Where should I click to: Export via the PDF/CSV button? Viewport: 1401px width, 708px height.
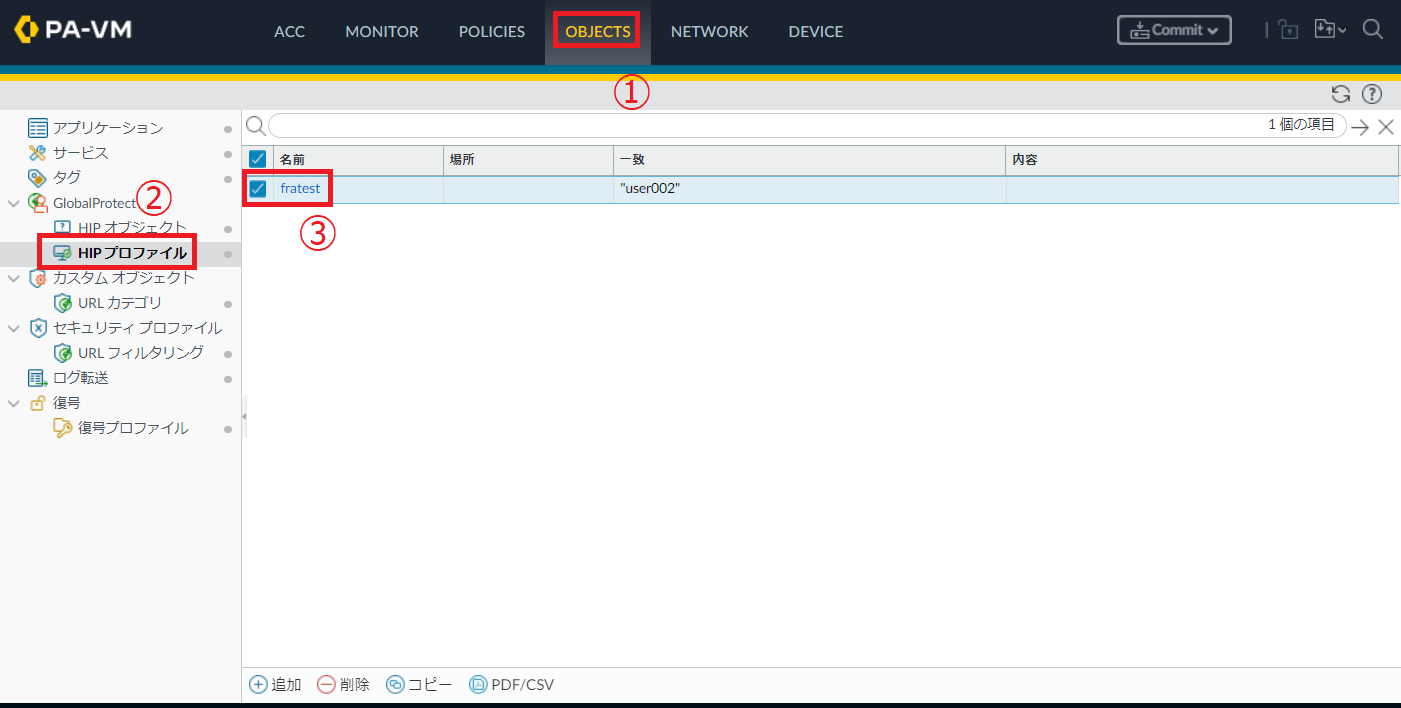tap(511, 685)
